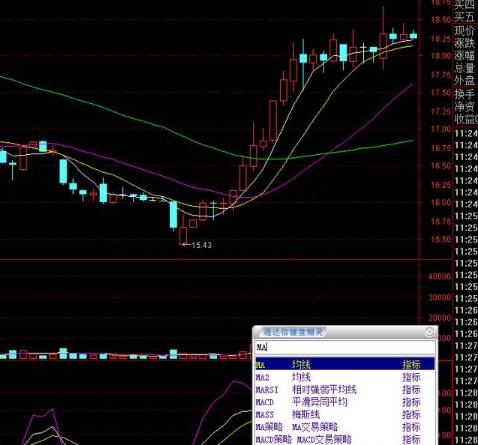Viewport: 478px width, 445px height.
Task: Select the highlighted MA 均线 indicator entry
Action: pyautogui.click(x=345, y=364)
